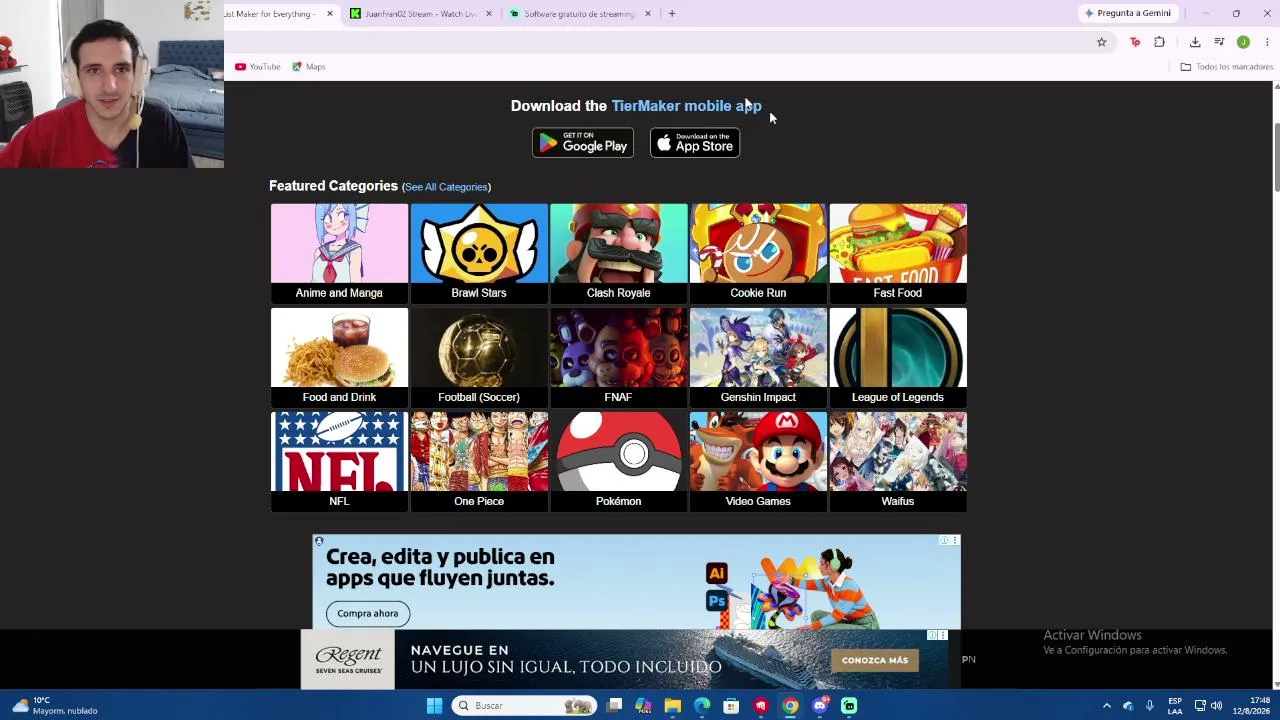Select the Fast Food category tile

point(898,253)
